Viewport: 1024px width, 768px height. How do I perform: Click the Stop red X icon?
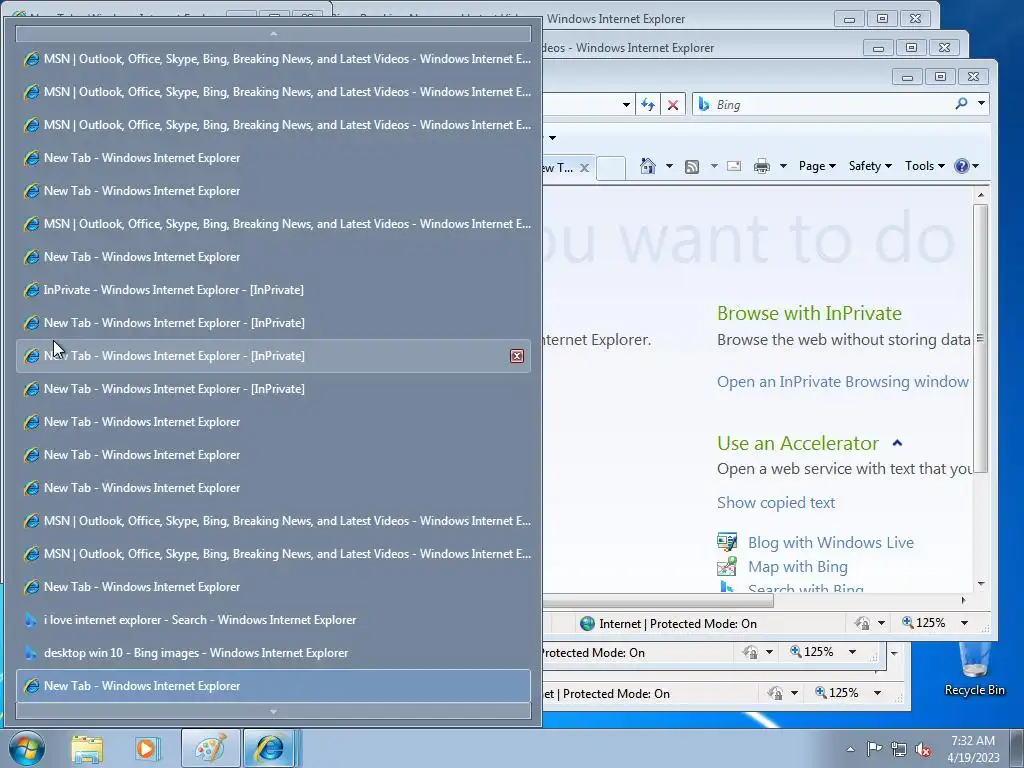(673, 104)
